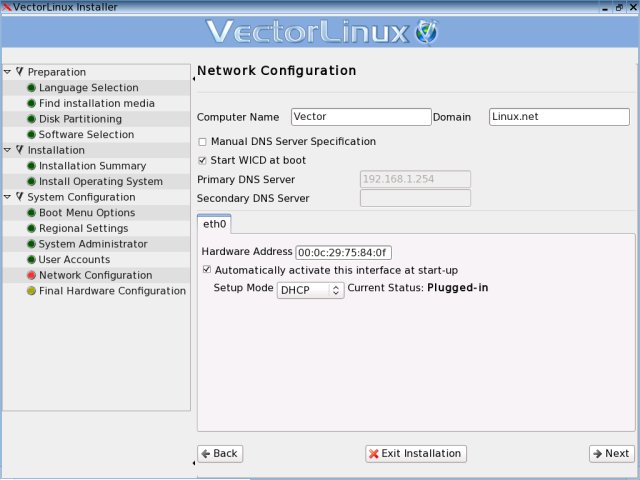Click the green dot beside Language Selection
640x480 pixels.
[31, 88]
